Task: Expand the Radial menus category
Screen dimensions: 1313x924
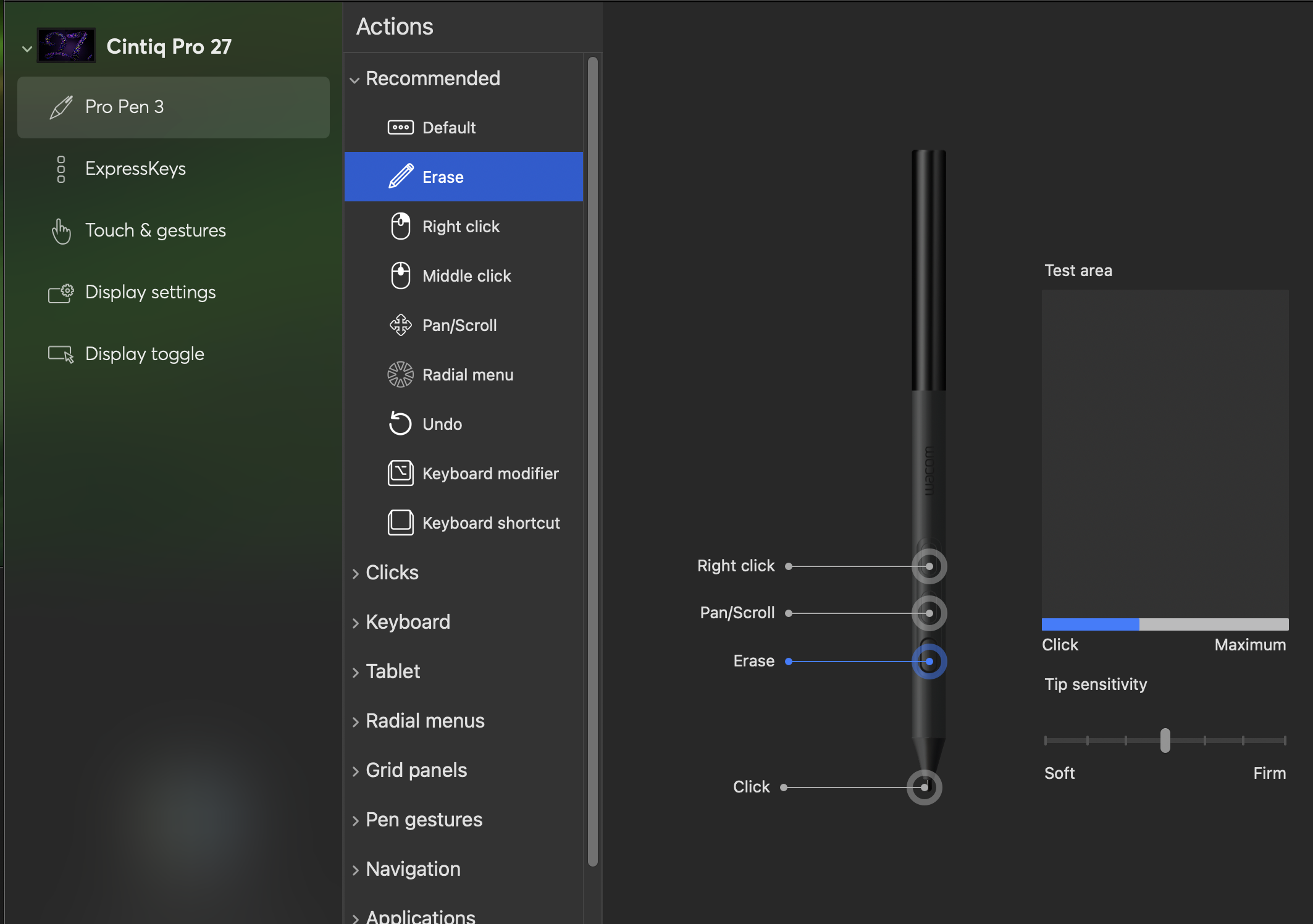Action: tap(355, 722)
